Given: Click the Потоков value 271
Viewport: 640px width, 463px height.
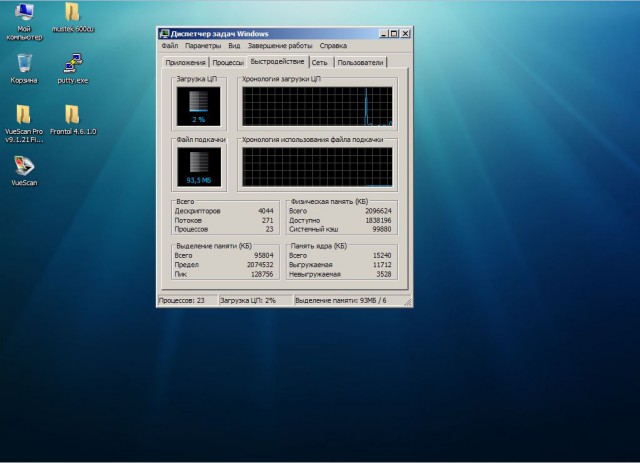Looking at the screenshot, I should tap(268, 220).
